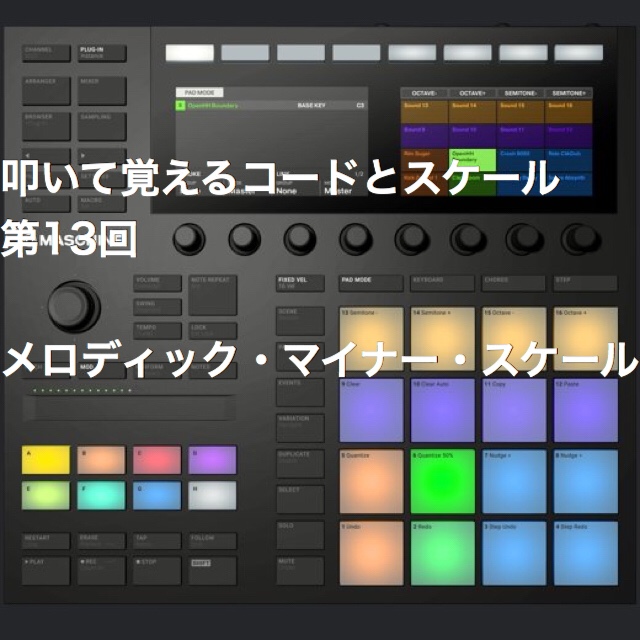Switch to CHORDS mode
640x640 pixels.
pyautogui.click(x=513, y=283)
